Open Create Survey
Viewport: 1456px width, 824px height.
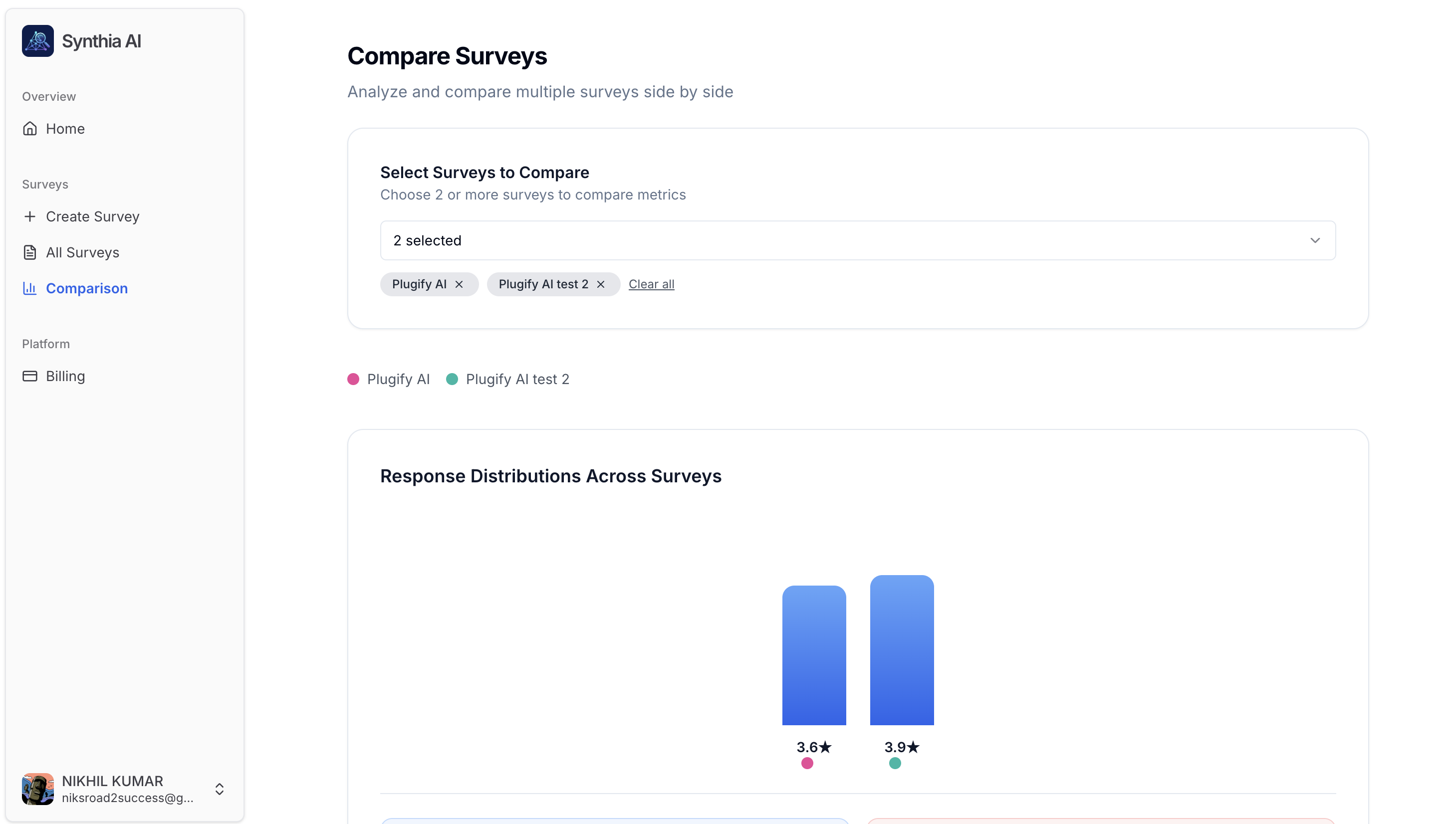point(92,216)
